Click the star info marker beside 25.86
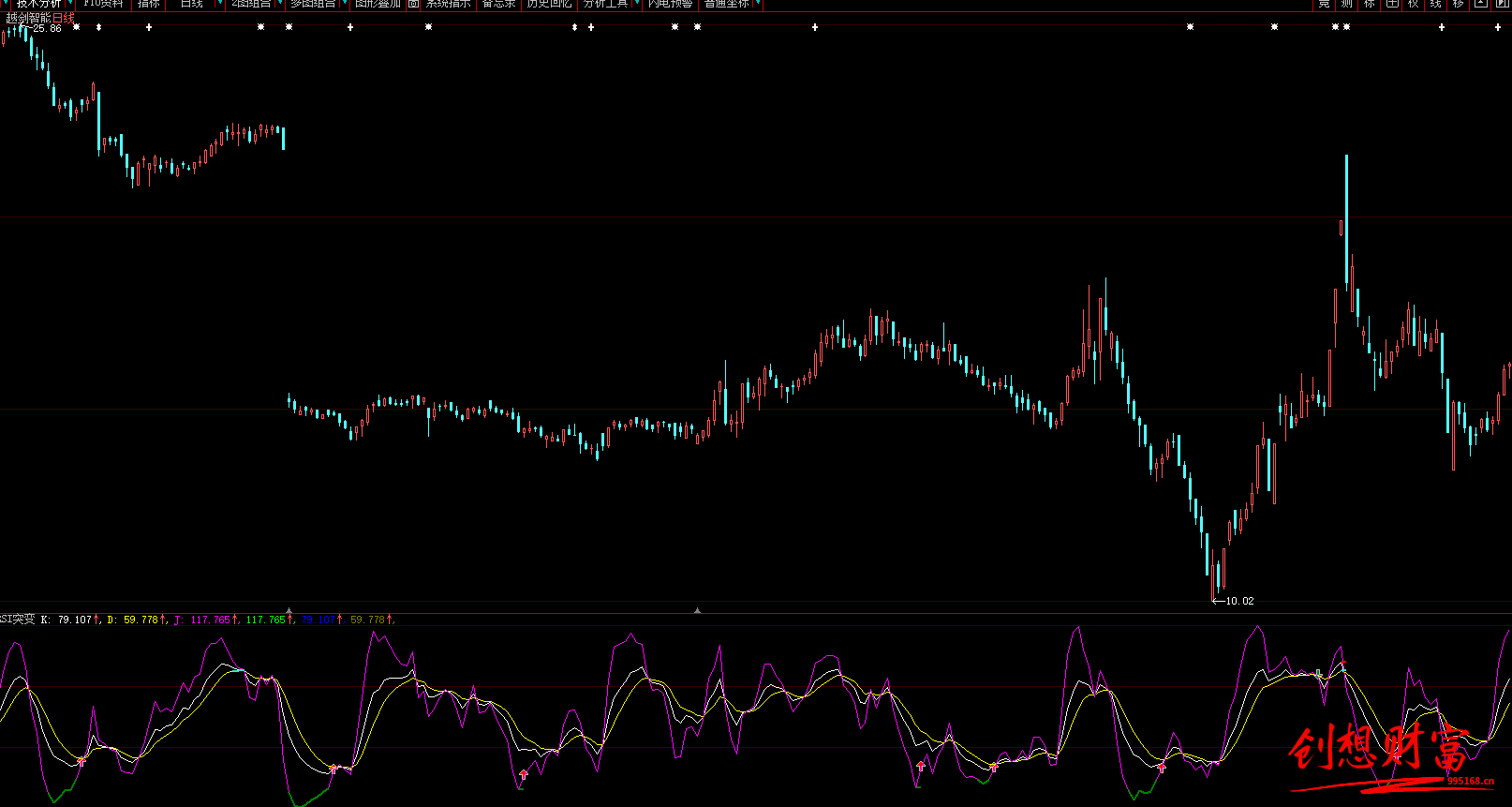 pos(76,27)
